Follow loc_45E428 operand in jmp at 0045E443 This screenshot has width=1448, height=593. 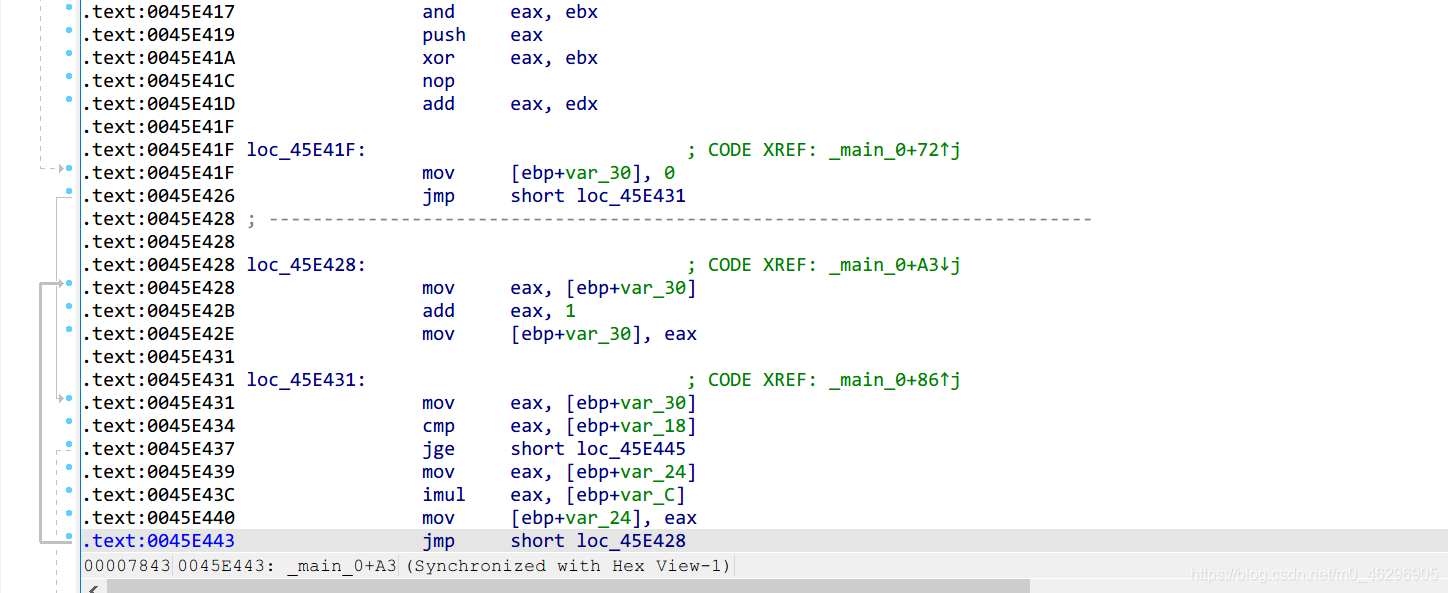point(631,541)
